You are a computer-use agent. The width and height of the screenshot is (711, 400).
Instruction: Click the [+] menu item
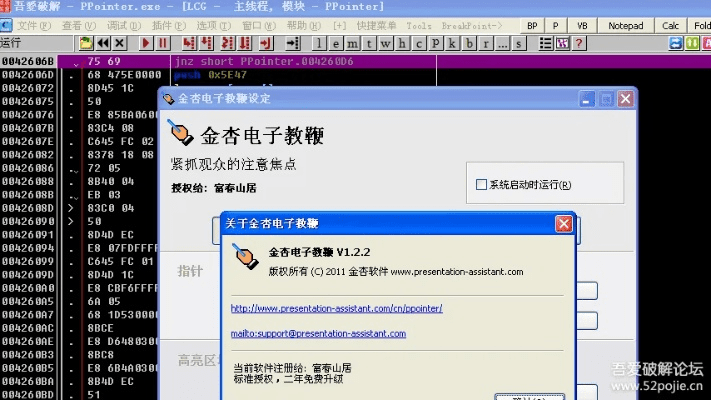click(x=339, y=26)
